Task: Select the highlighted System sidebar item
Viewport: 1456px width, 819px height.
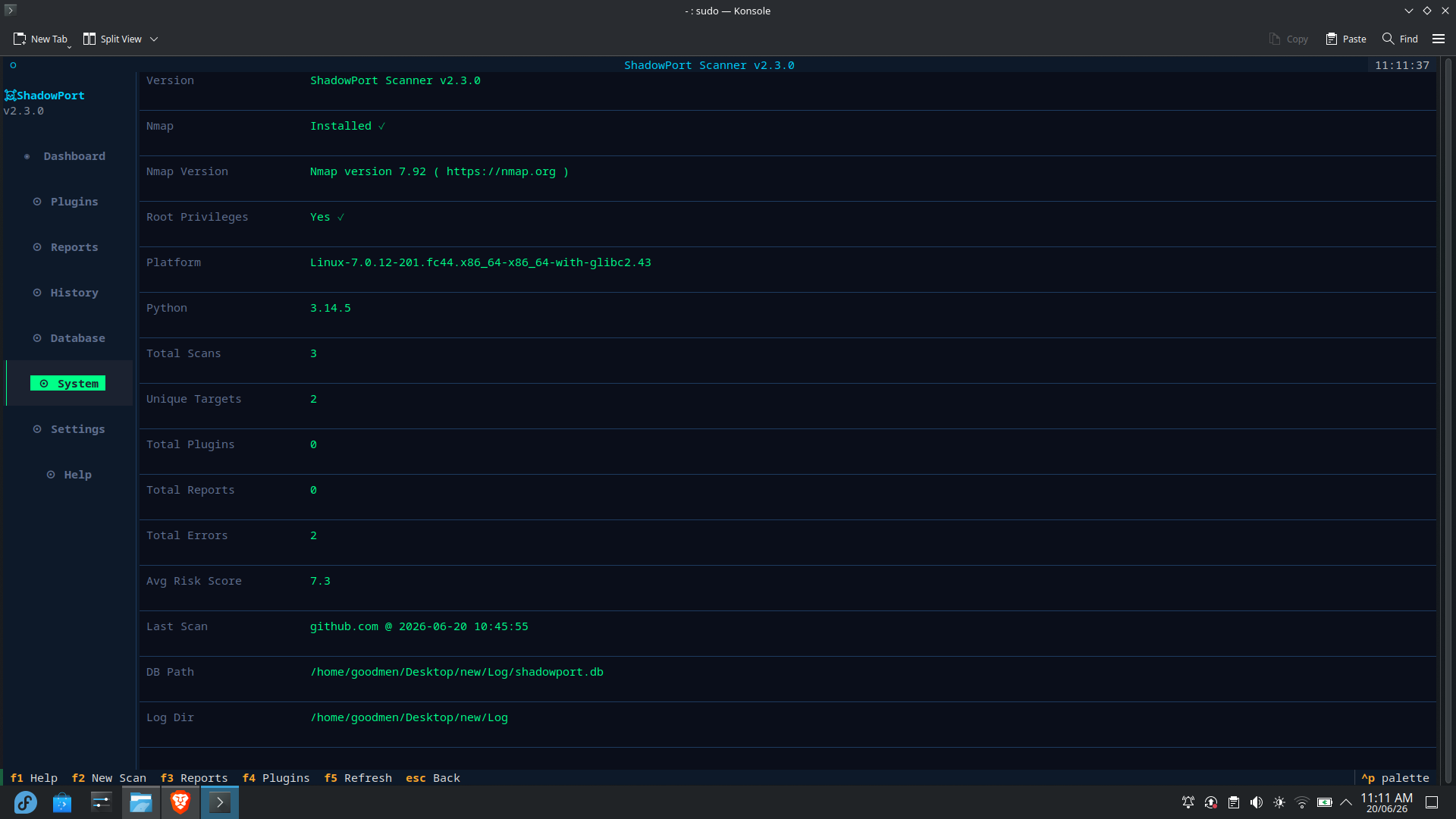Action: click(68, 384)
